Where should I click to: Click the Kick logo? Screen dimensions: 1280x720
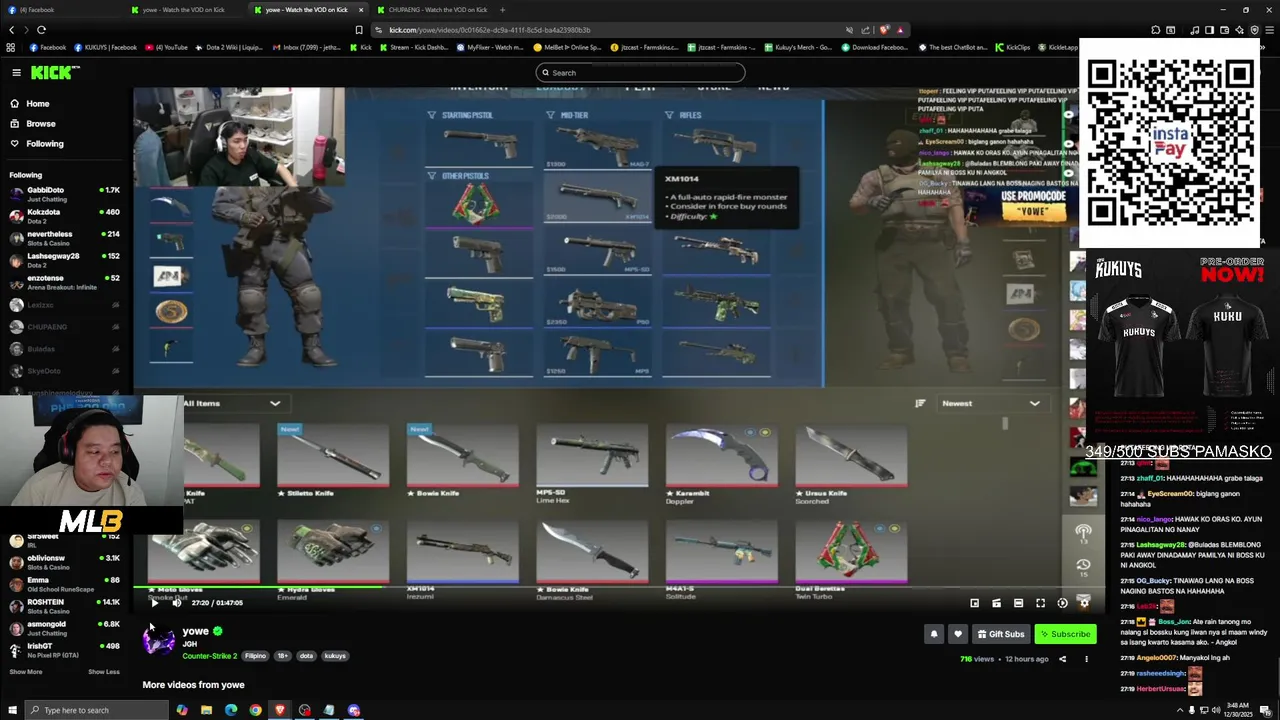(x=53, y=72)
